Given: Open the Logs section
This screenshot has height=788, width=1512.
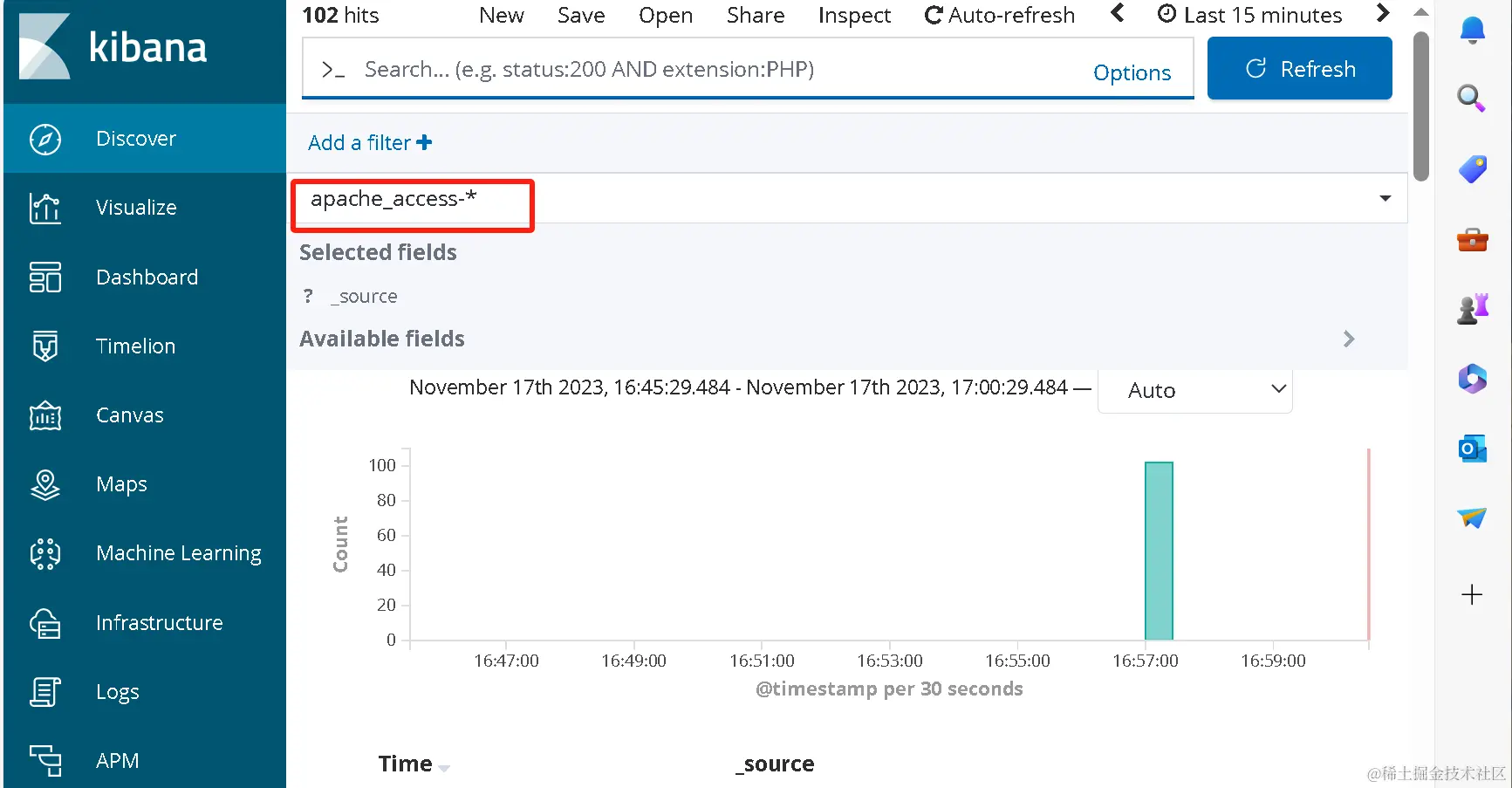Looking at the screenshot, I should 118,692.
